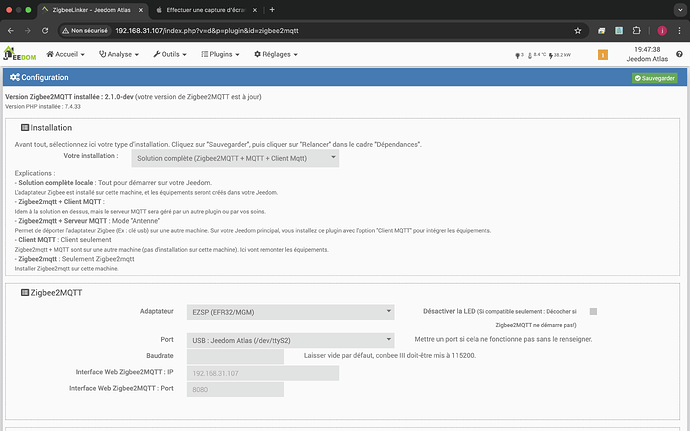Open the Votre installation dropdown
This screenshot has height=431, width=690.
(x=235, y=158)
